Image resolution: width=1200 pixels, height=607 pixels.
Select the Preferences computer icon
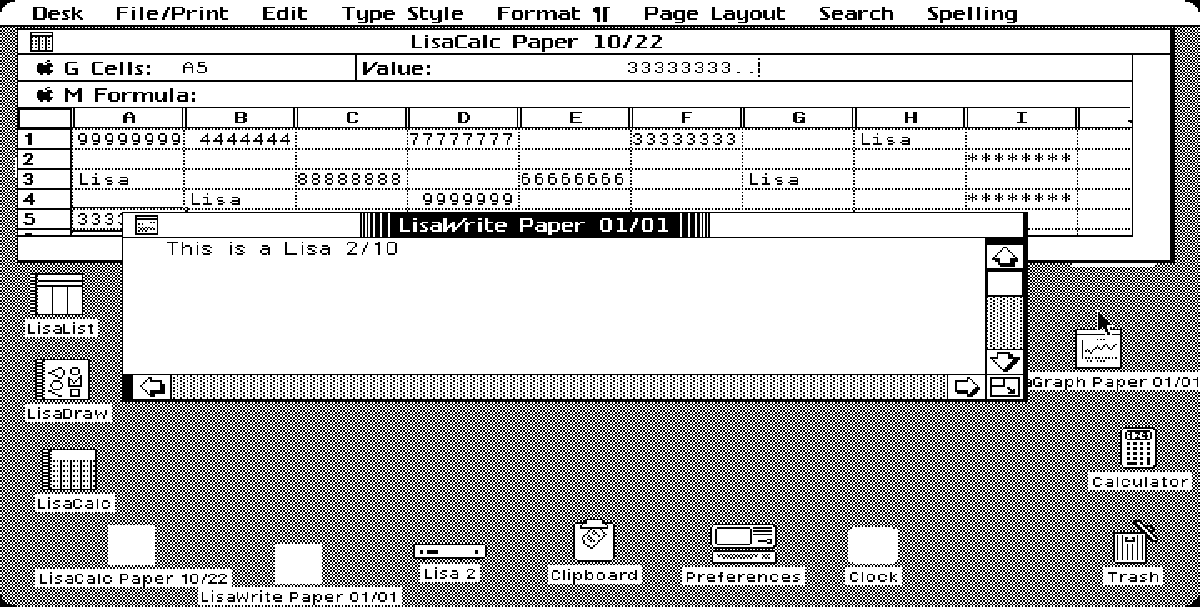(744, 544)
